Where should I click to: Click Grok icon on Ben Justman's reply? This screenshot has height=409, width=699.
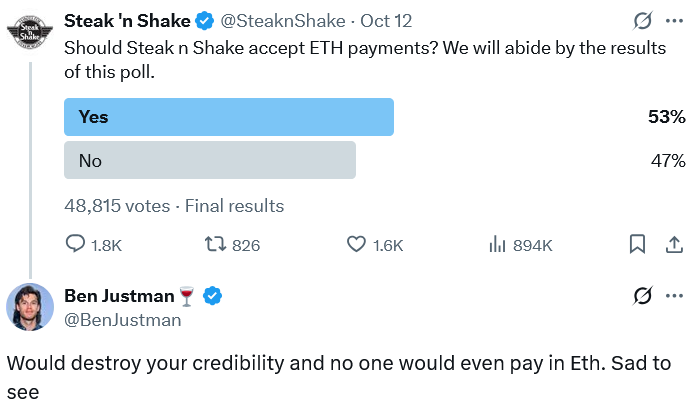[644, 295]
